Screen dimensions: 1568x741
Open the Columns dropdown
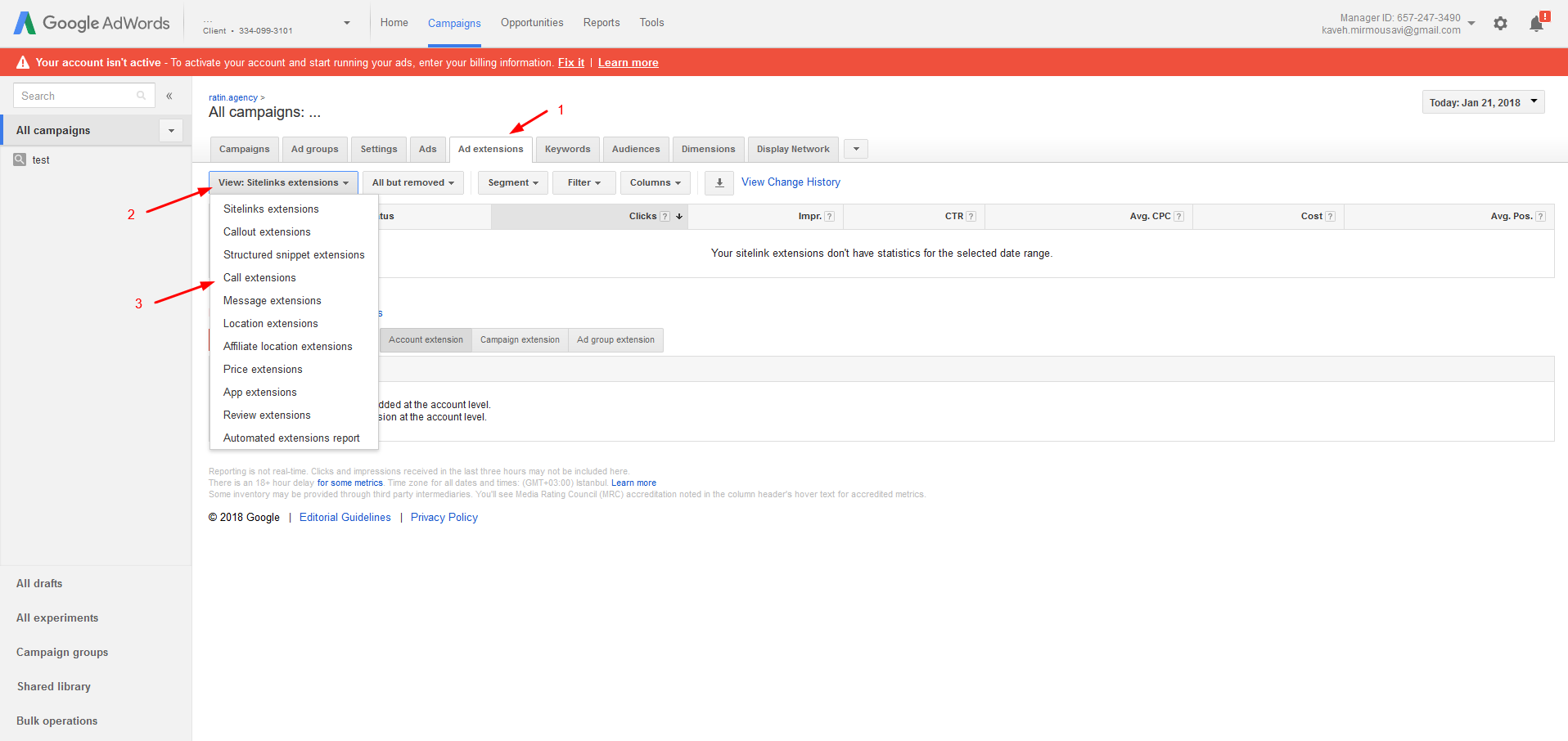pyautogui.click(x=655, y=182)
